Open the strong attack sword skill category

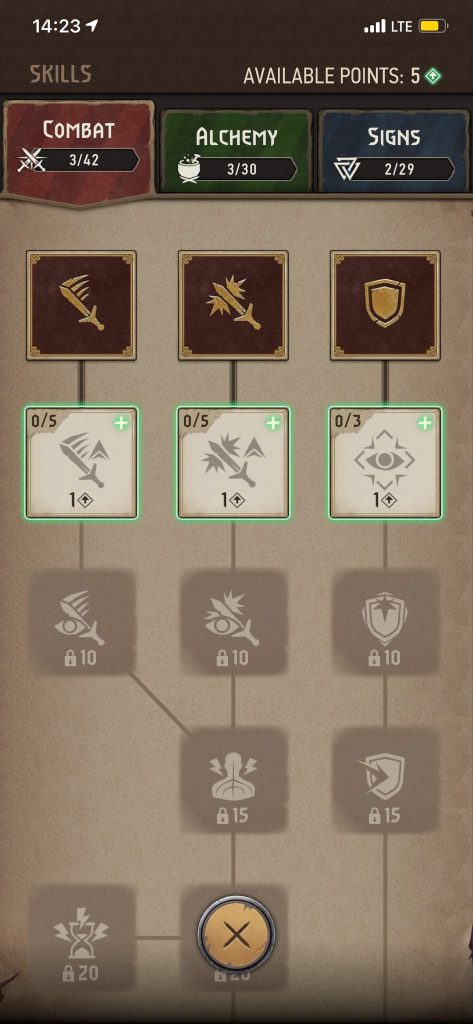point(233,306)
